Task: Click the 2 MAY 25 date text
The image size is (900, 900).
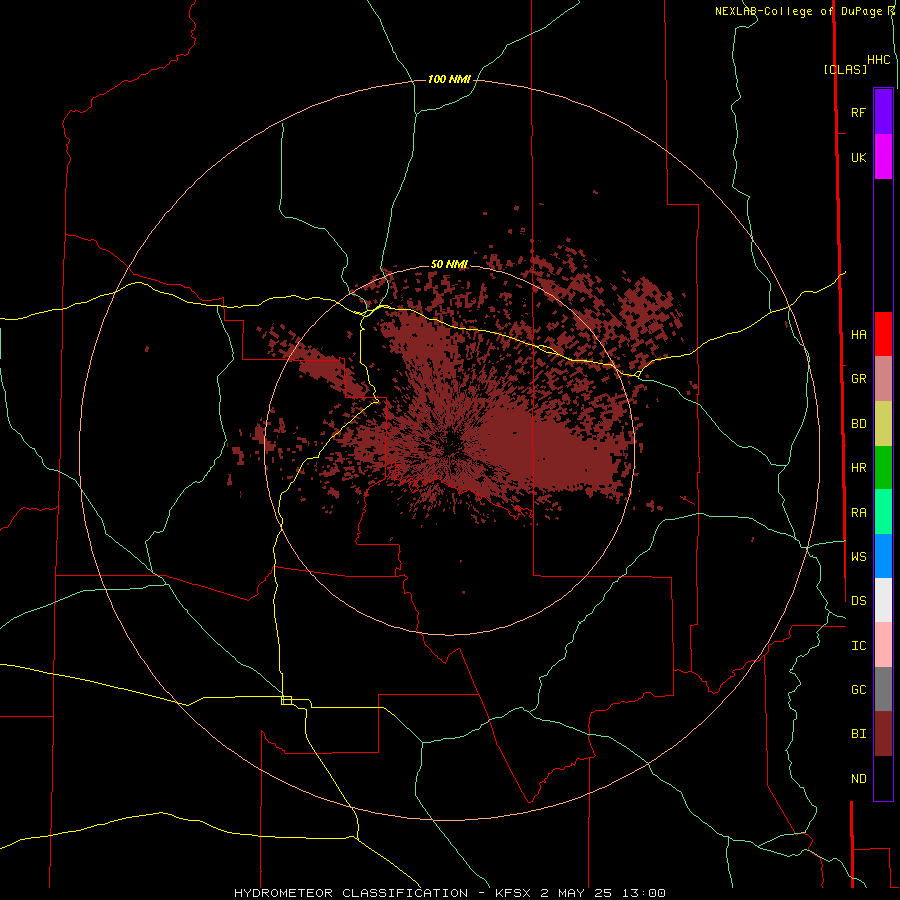Action: (576, 893)
